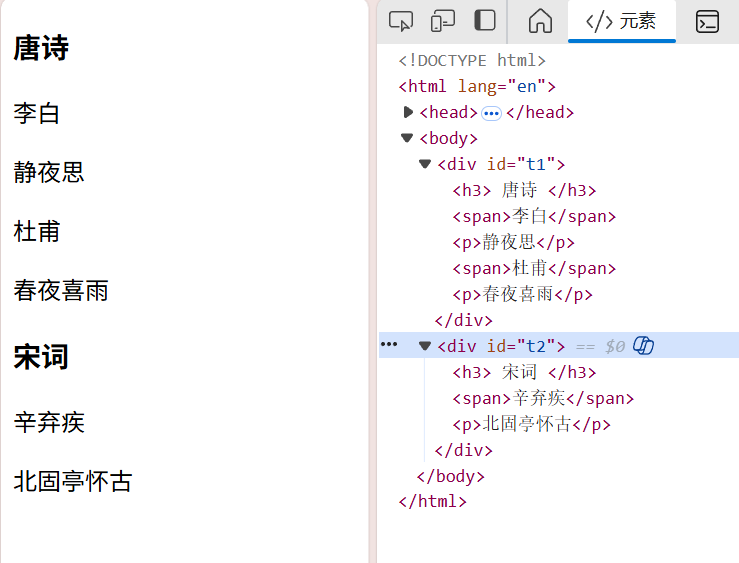Viewport: 739px width, 563px height.
Task: Click the Copilot explain icon beside div t2
Action: tap(643, 345)
